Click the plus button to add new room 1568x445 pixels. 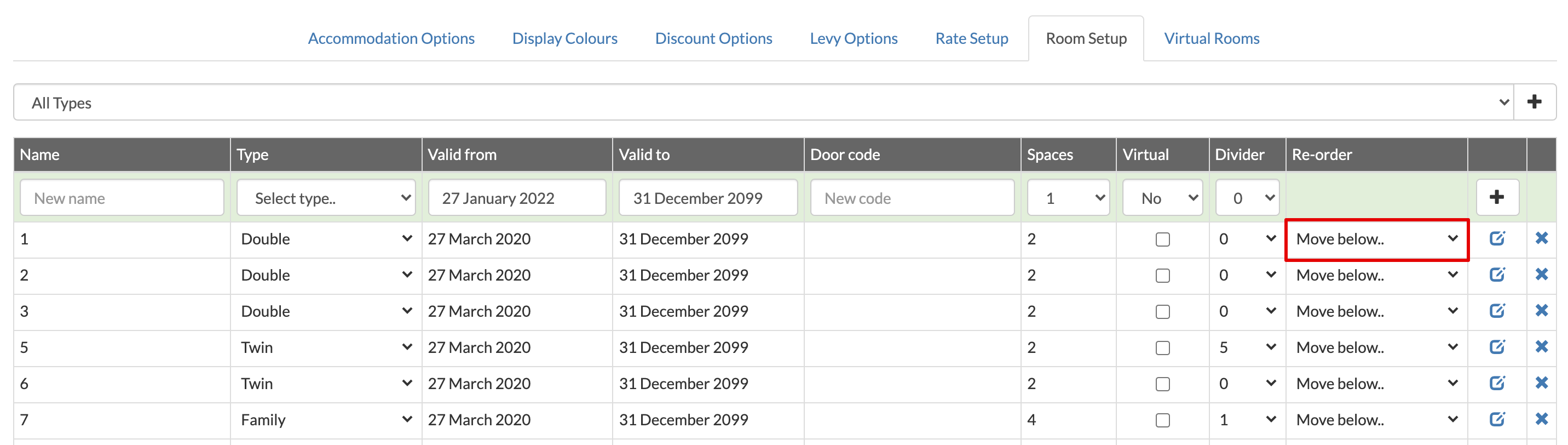click(x=1497, y=197)
